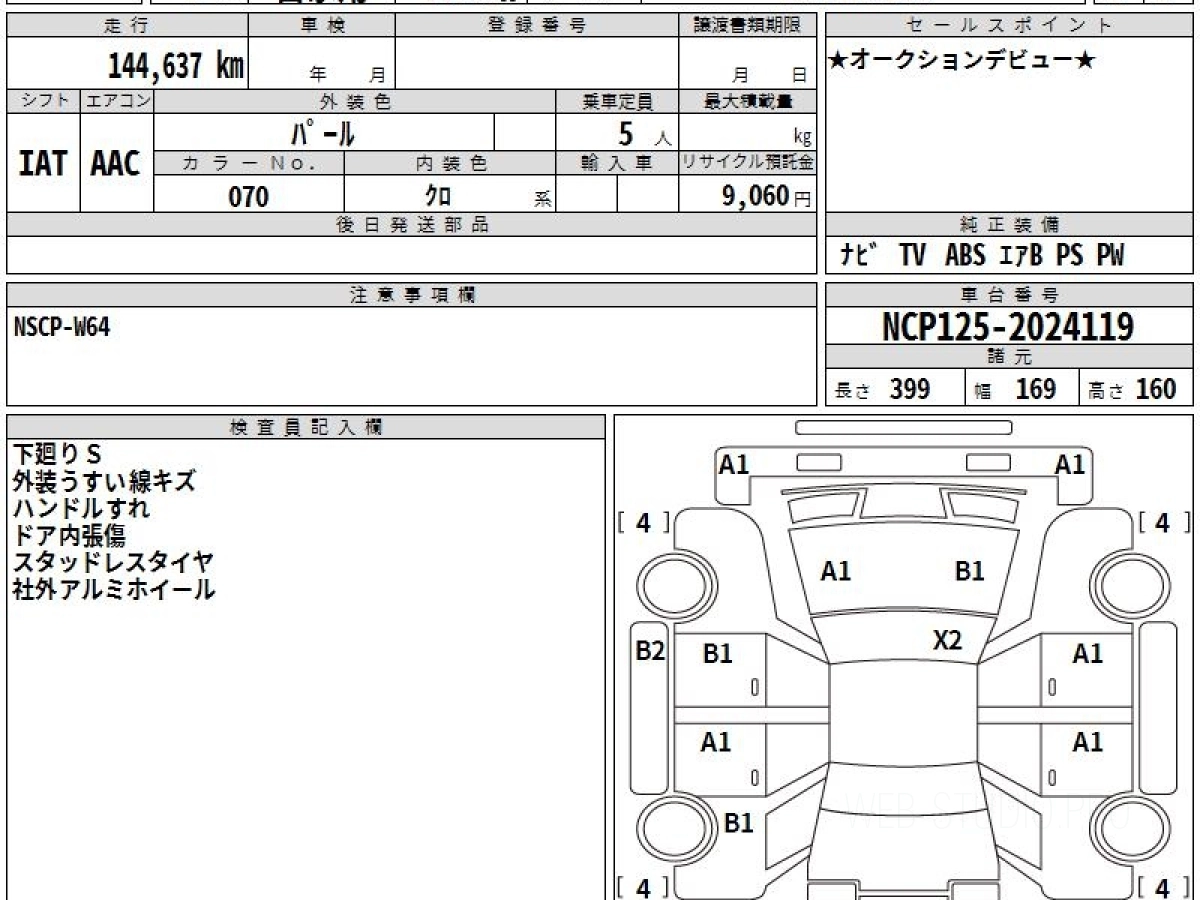Click the 車台番号 header
This screenshot has width=1200, height=900.
[1009, 295]
